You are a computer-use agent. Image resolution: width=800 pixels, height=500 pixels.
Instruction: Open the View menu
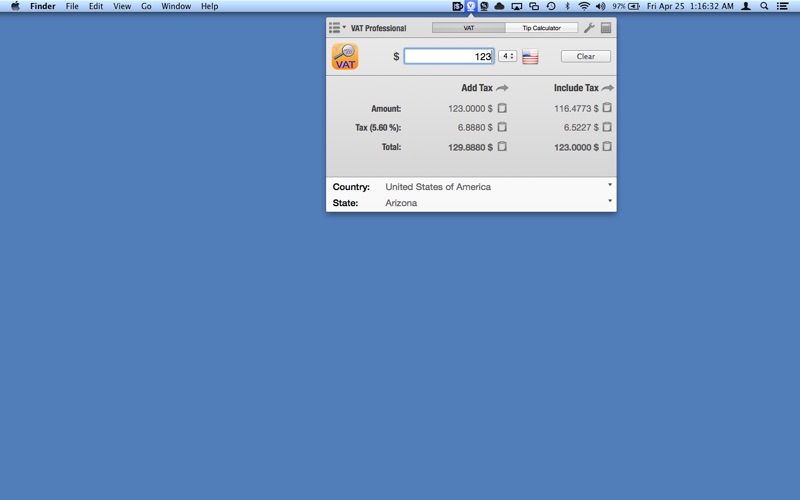tap(122, 6)
